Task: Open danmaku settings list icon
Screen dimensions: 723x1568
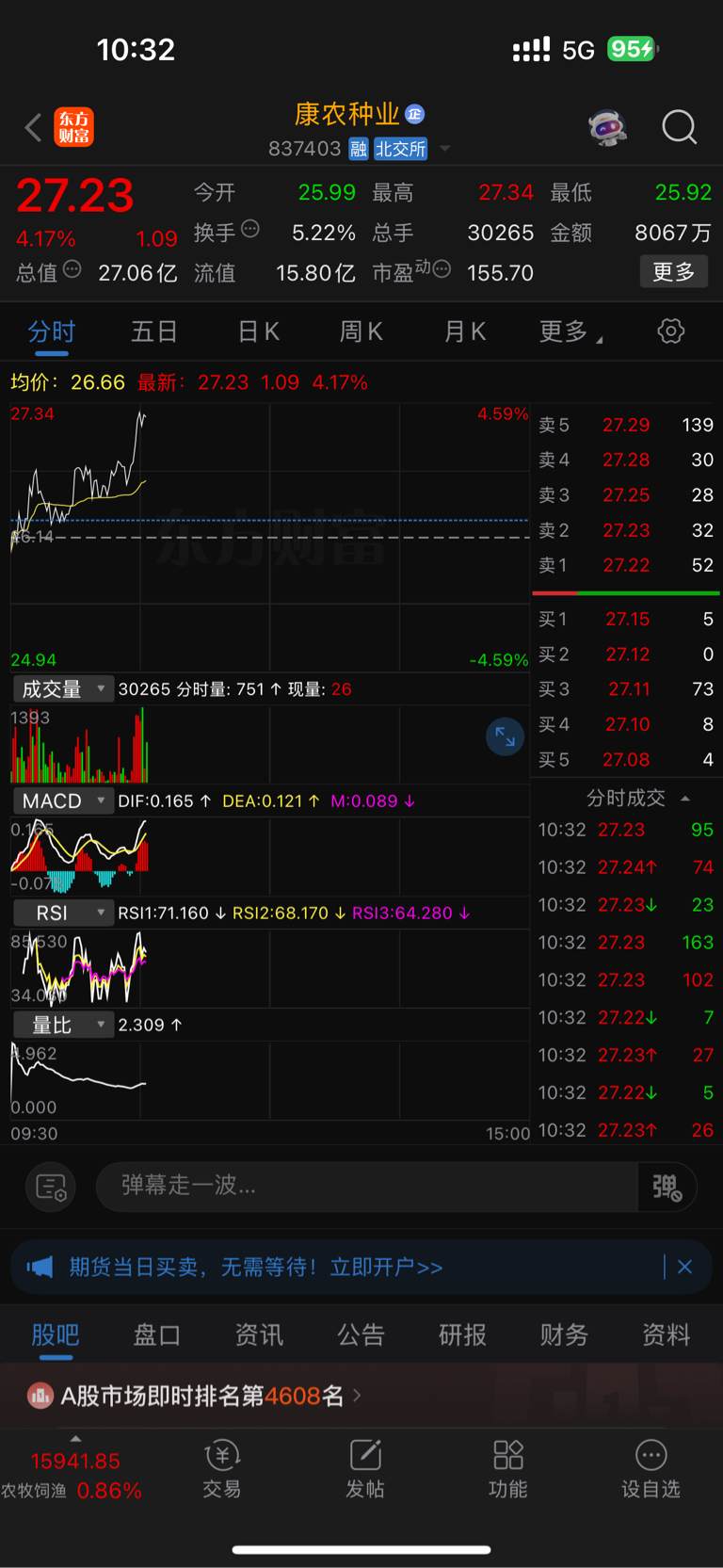Action: [x=51, y=1187]
